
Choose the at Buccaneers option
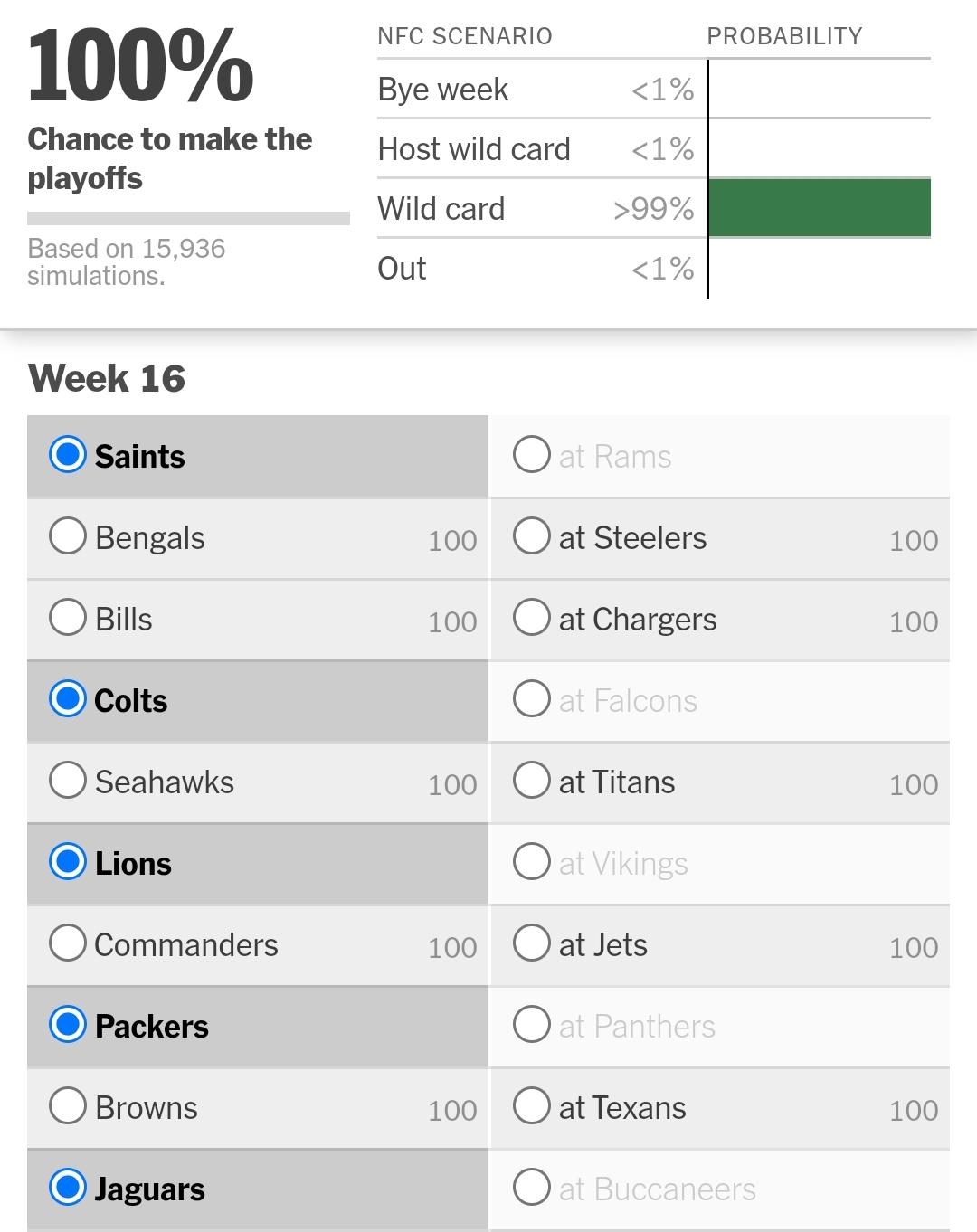click(532, 1188)
